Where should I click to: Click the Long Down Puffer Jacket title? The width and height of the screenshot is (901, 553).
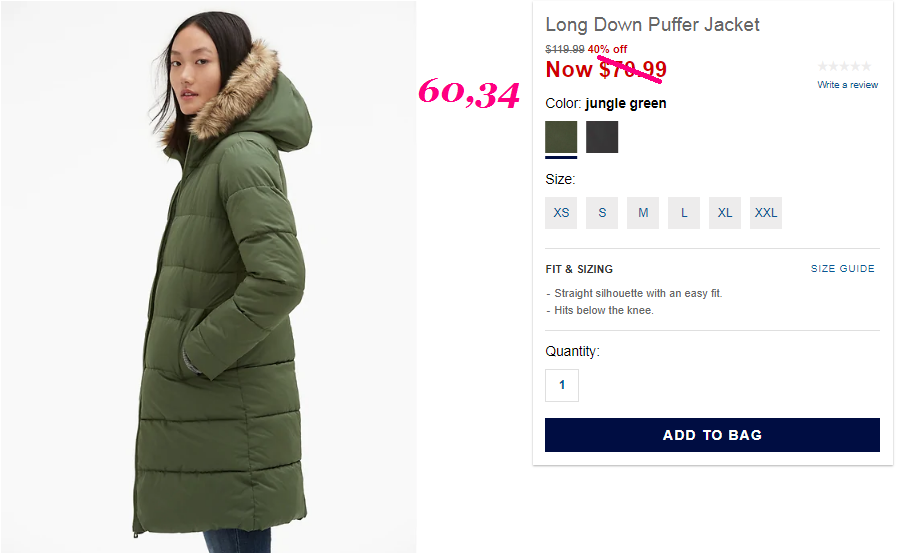pyautogui.click(x=652, y=24)
